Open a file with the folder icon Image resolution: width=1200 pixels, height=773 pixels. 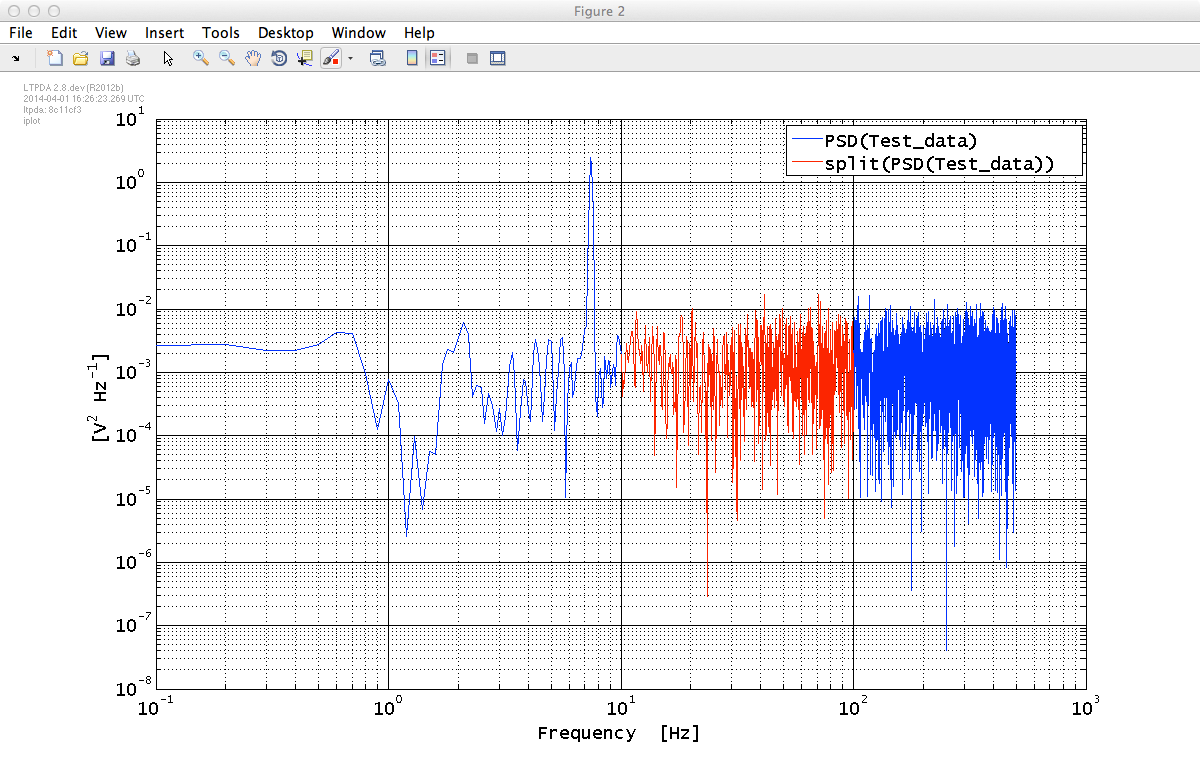(81, 59)
